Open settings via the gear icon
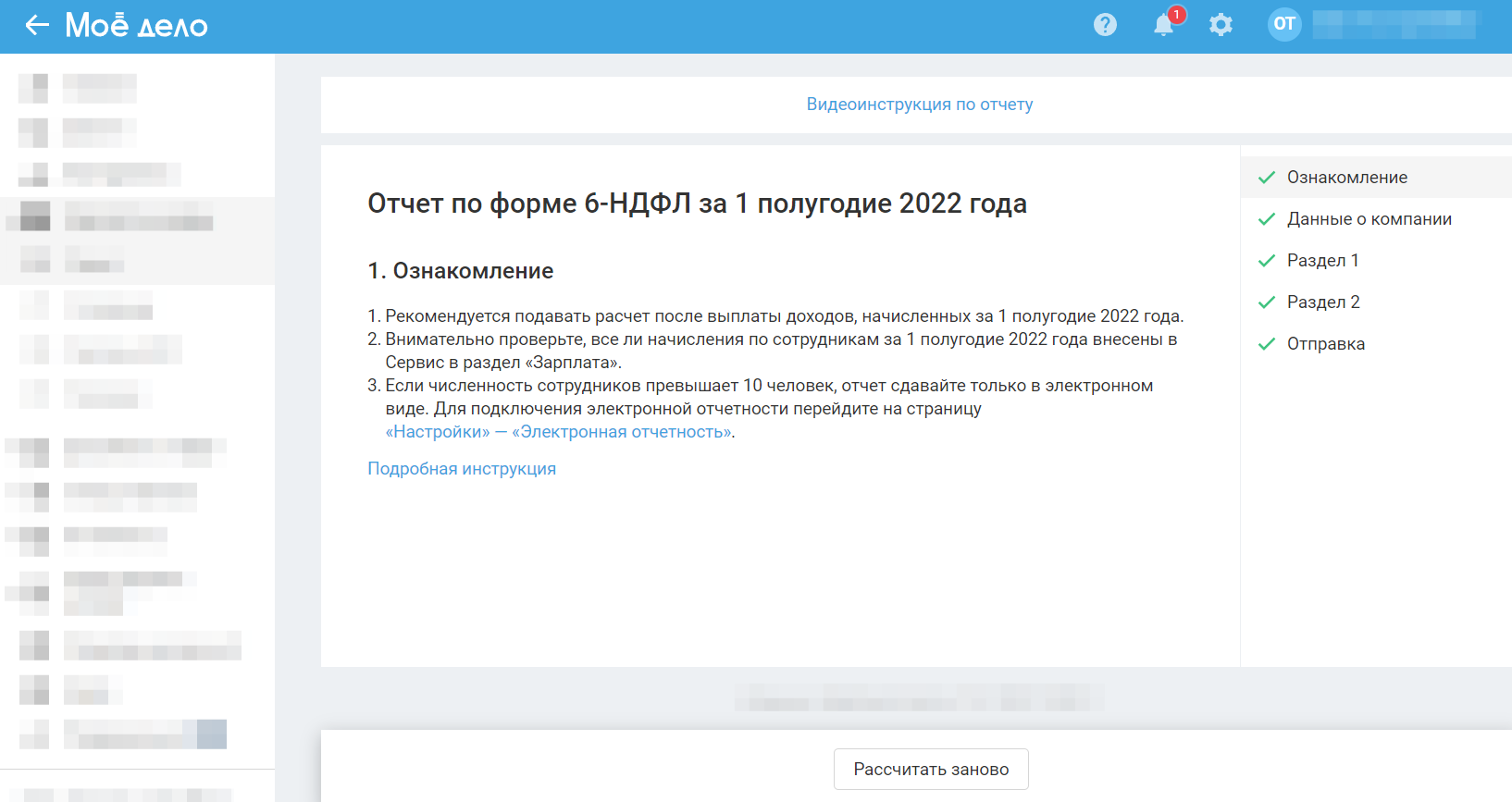The height and width of the screenshot is (802, 1512). 1221,25
